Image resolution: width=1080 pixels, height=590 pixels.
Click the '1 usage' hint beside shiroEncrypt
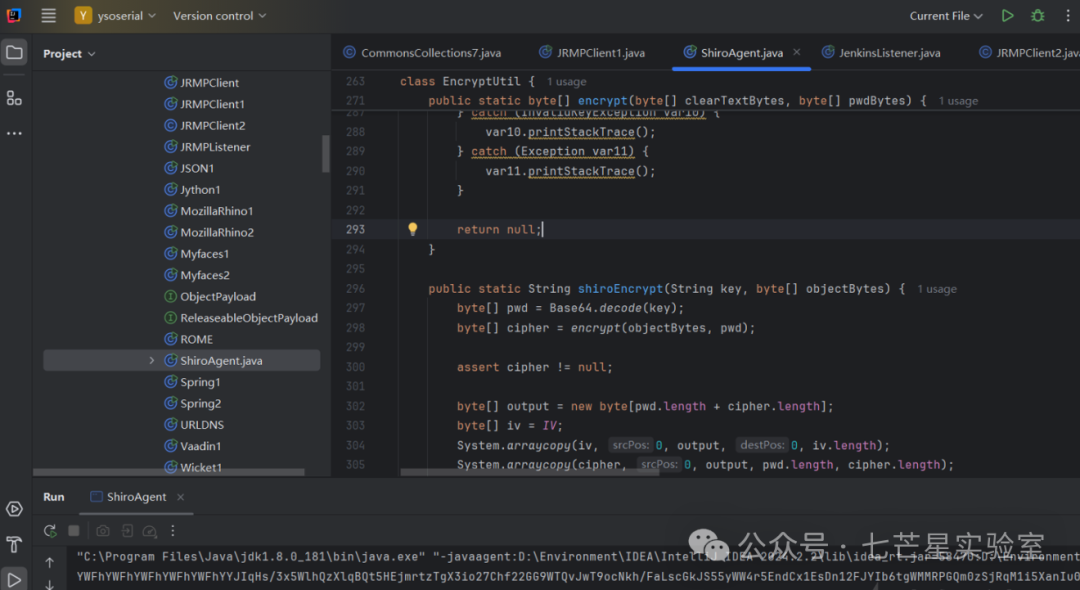(x=937, y=288)
